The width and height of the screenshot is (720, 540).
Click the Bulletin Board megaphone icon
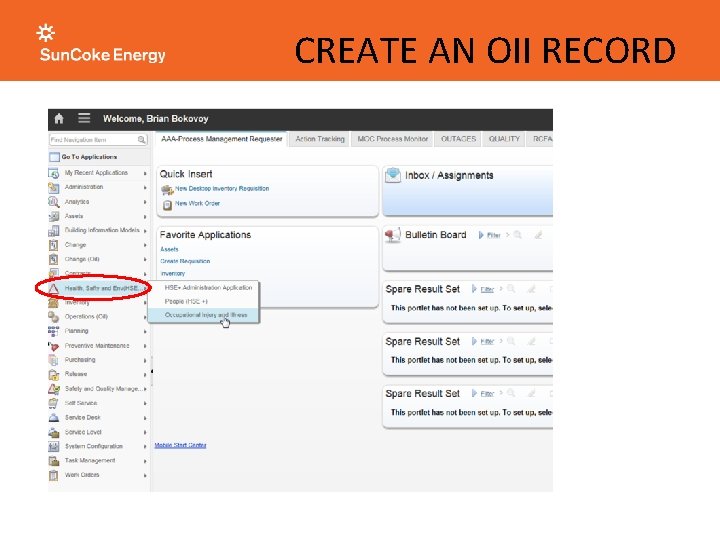[393, 235]
